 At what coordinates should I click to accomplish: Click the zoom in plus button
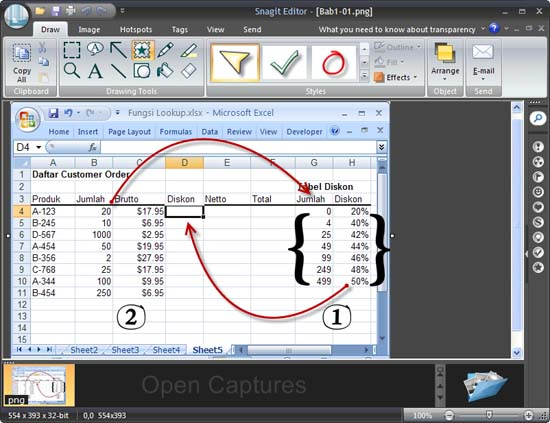pyautogui.click(x=528, y=416)
